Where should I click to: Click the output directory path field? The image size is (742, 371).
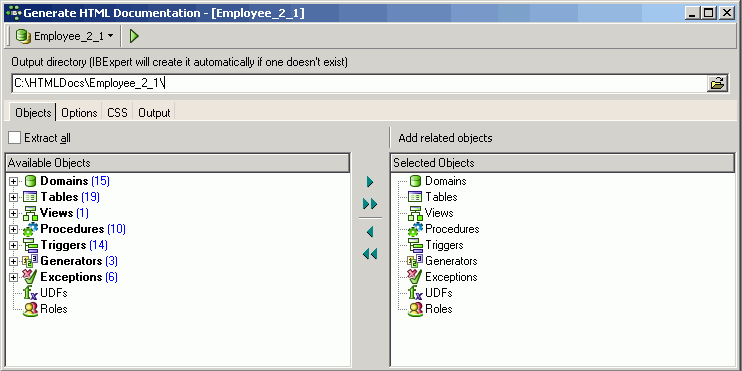(360, 83)
